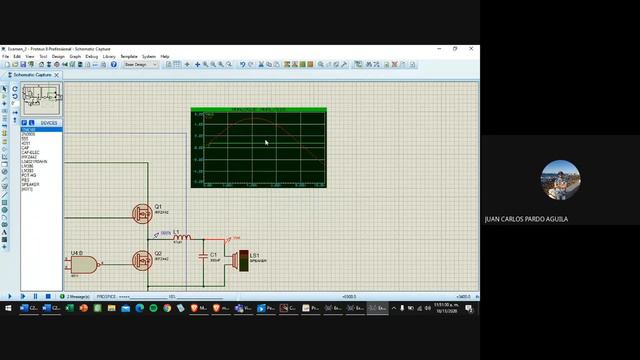Click the Redo toolbar icon
Viewport: 640px width, 360px height.
(x=251, y=64)
